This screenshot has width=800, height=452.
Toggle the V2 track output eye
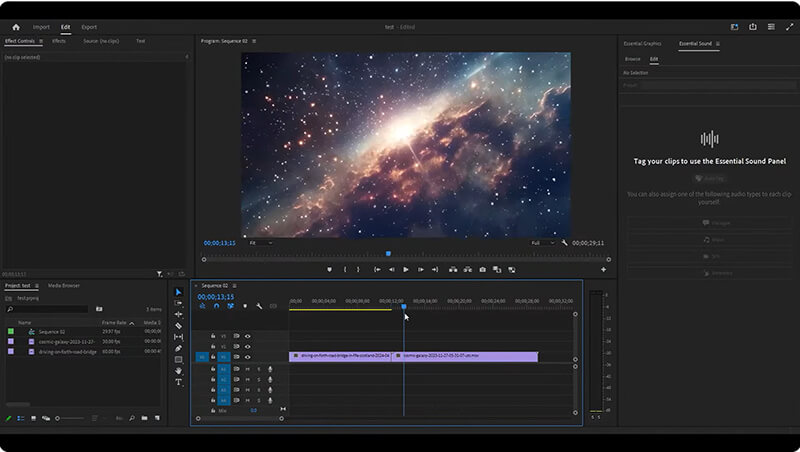[248, 346]
